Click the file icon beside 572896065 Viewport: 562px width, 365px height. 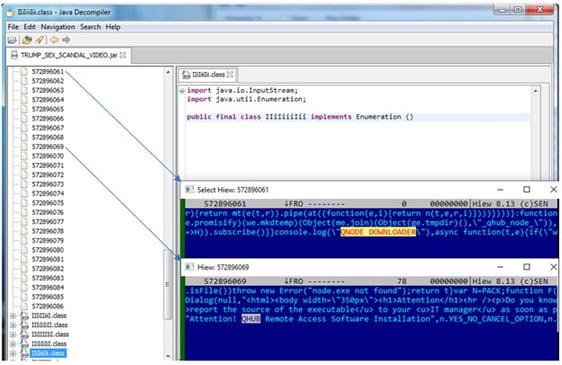click(24, 109)
